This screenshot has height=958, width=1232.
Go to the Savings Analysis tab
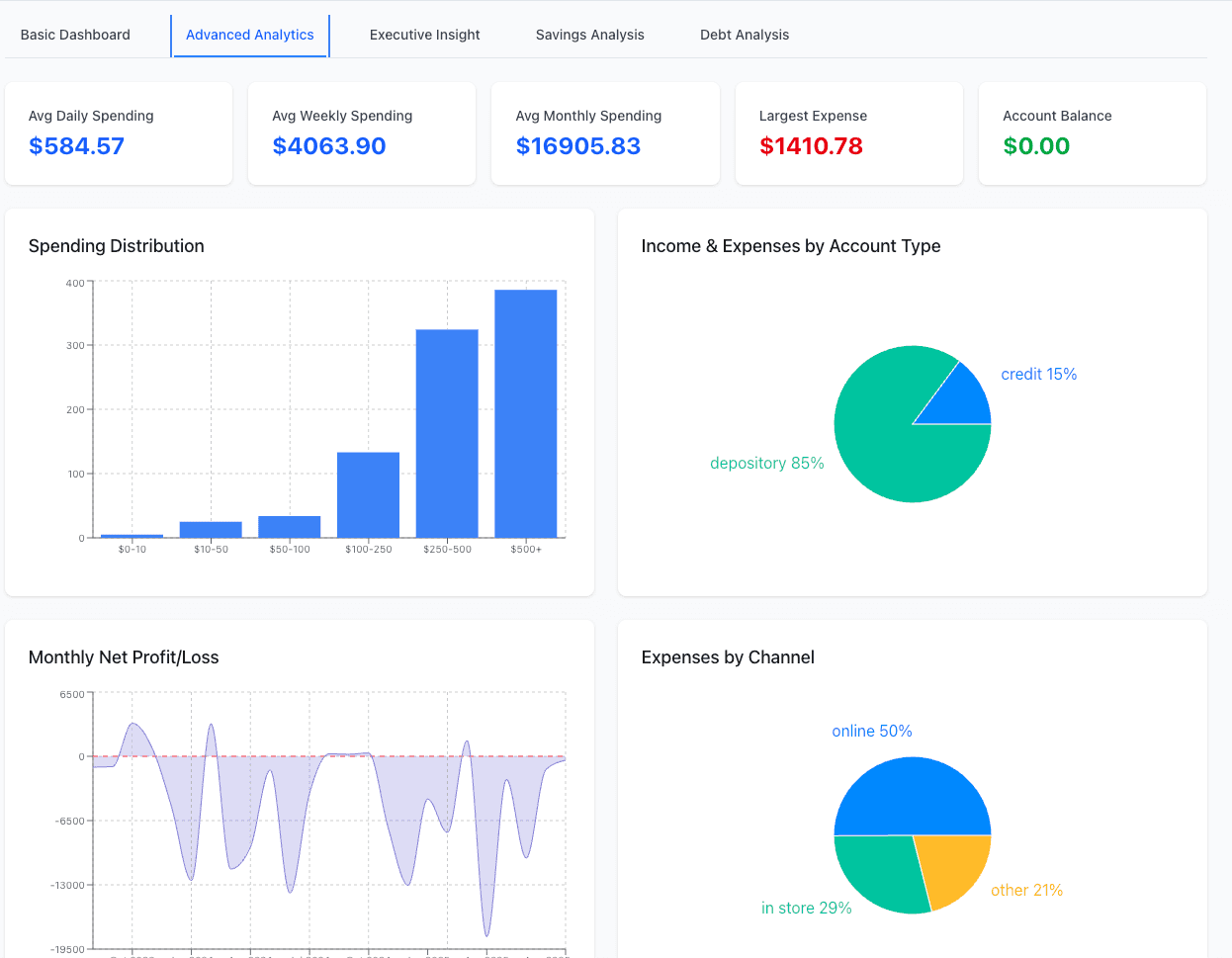click(589, 35)
